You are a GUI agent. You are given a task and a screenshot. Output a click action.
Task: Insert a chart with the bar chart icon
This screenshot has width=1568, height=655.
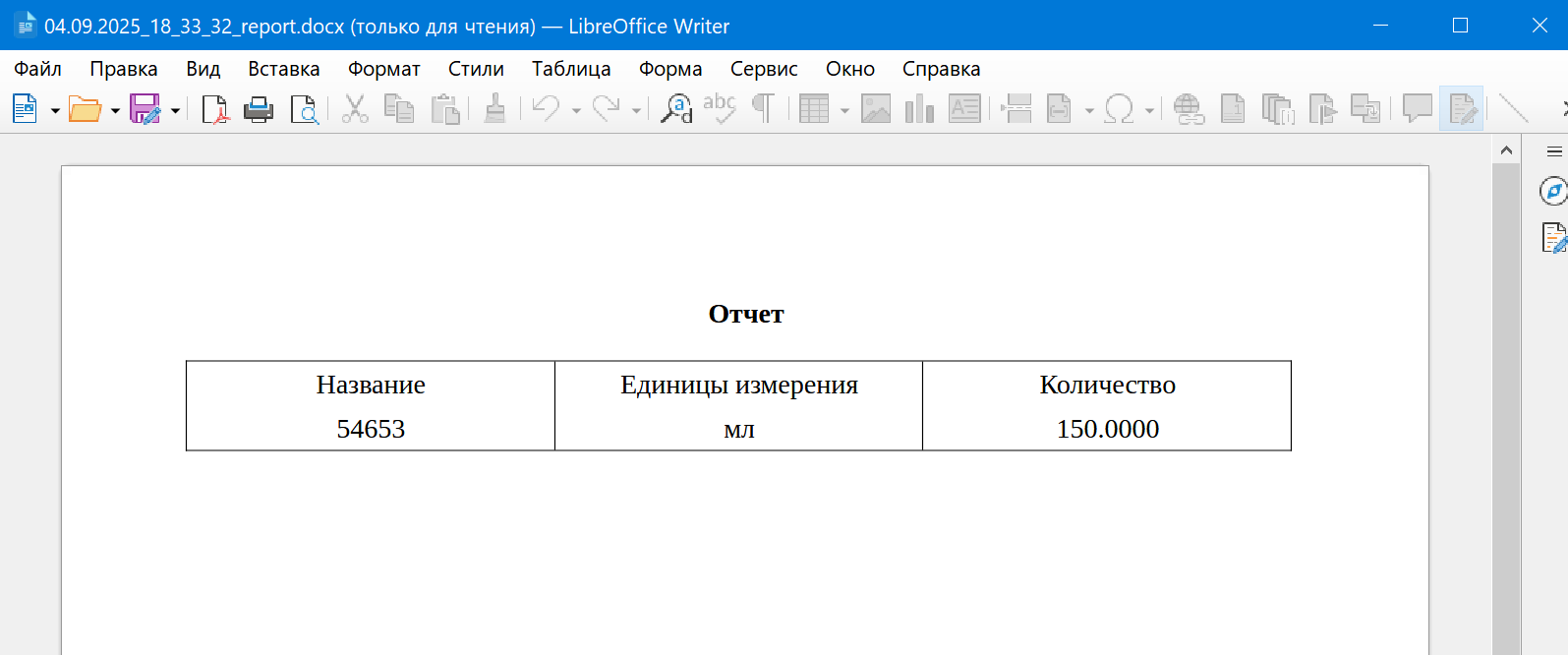919,108
